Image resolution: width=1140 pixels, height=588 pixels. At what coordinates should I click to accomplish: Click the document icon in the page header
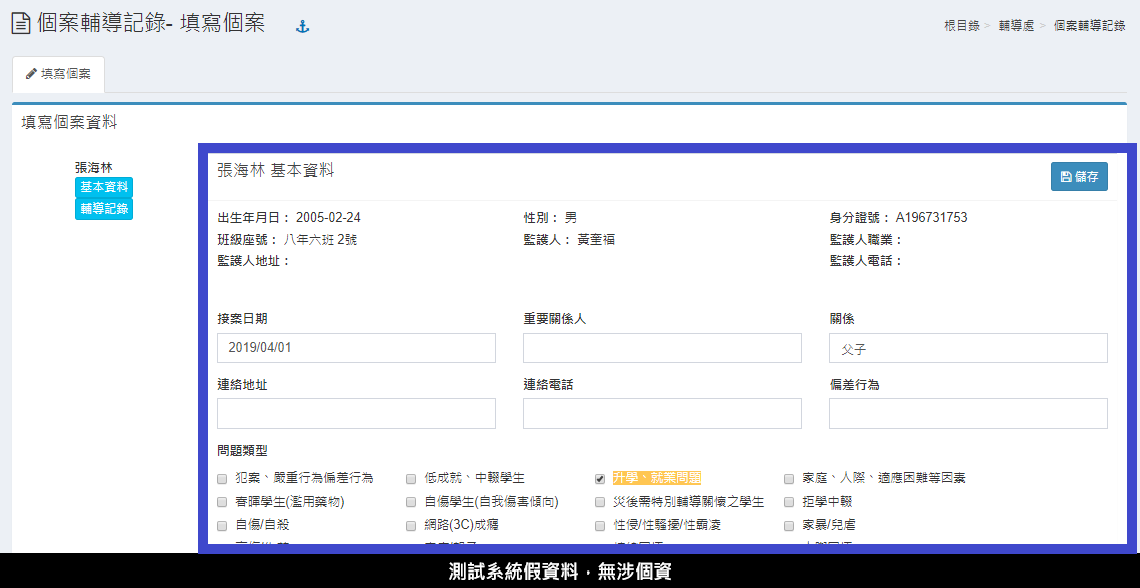point(20,25)
